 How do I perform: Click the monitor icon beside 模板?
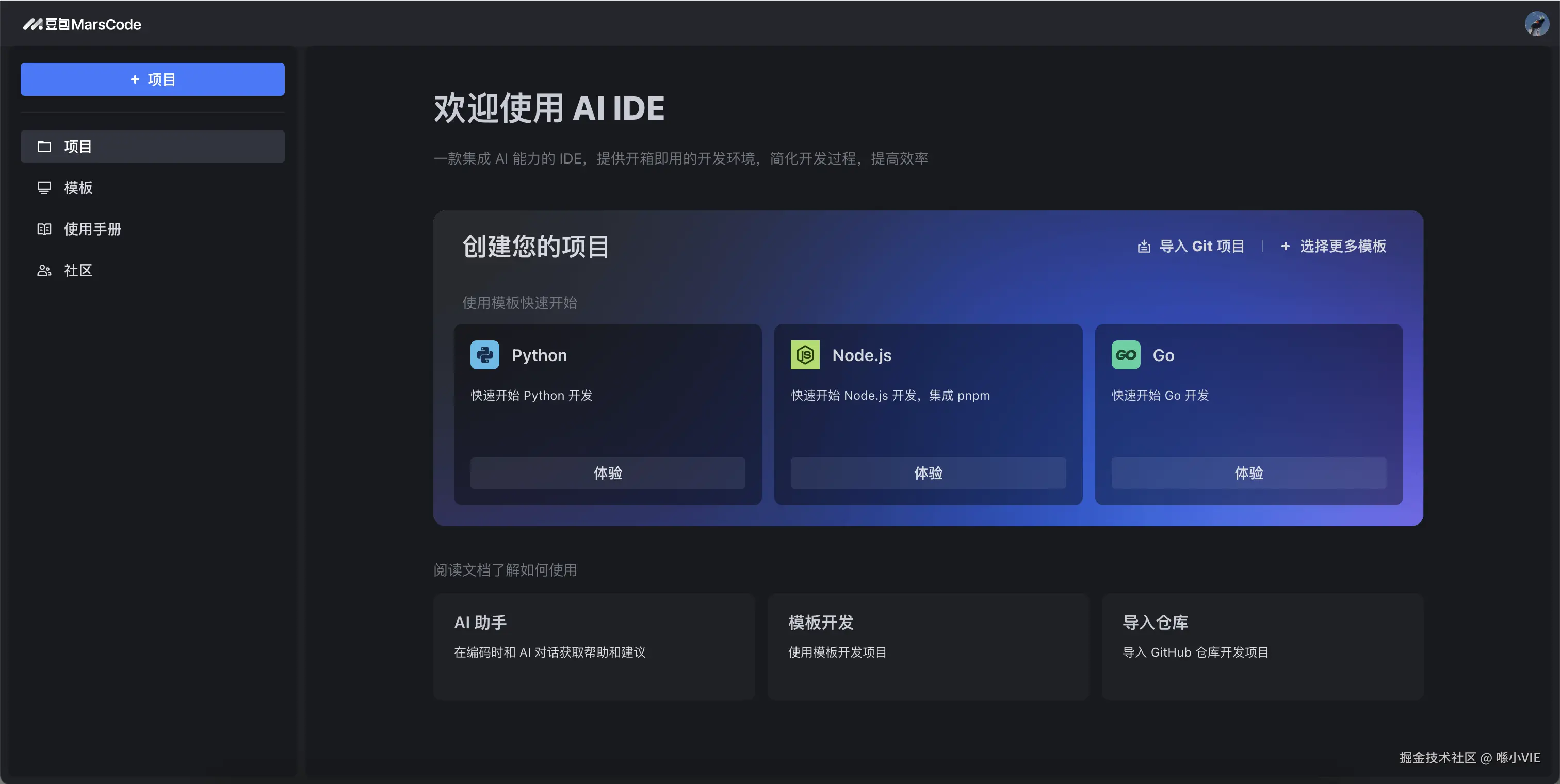pos(44,188)
